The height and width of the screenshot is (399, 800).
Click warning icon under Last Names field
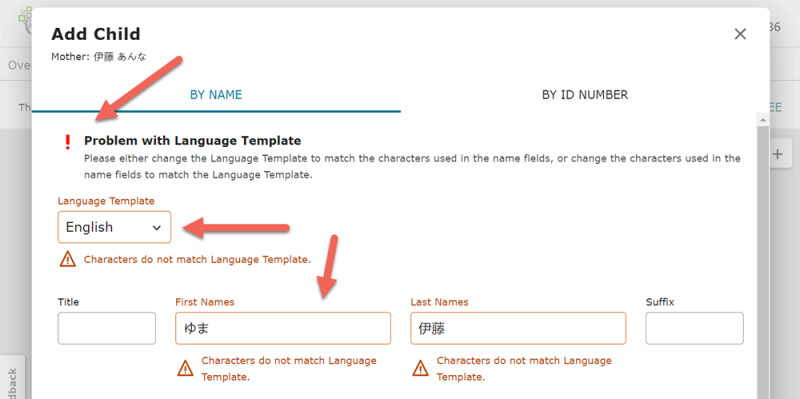[x=420, y=368]
